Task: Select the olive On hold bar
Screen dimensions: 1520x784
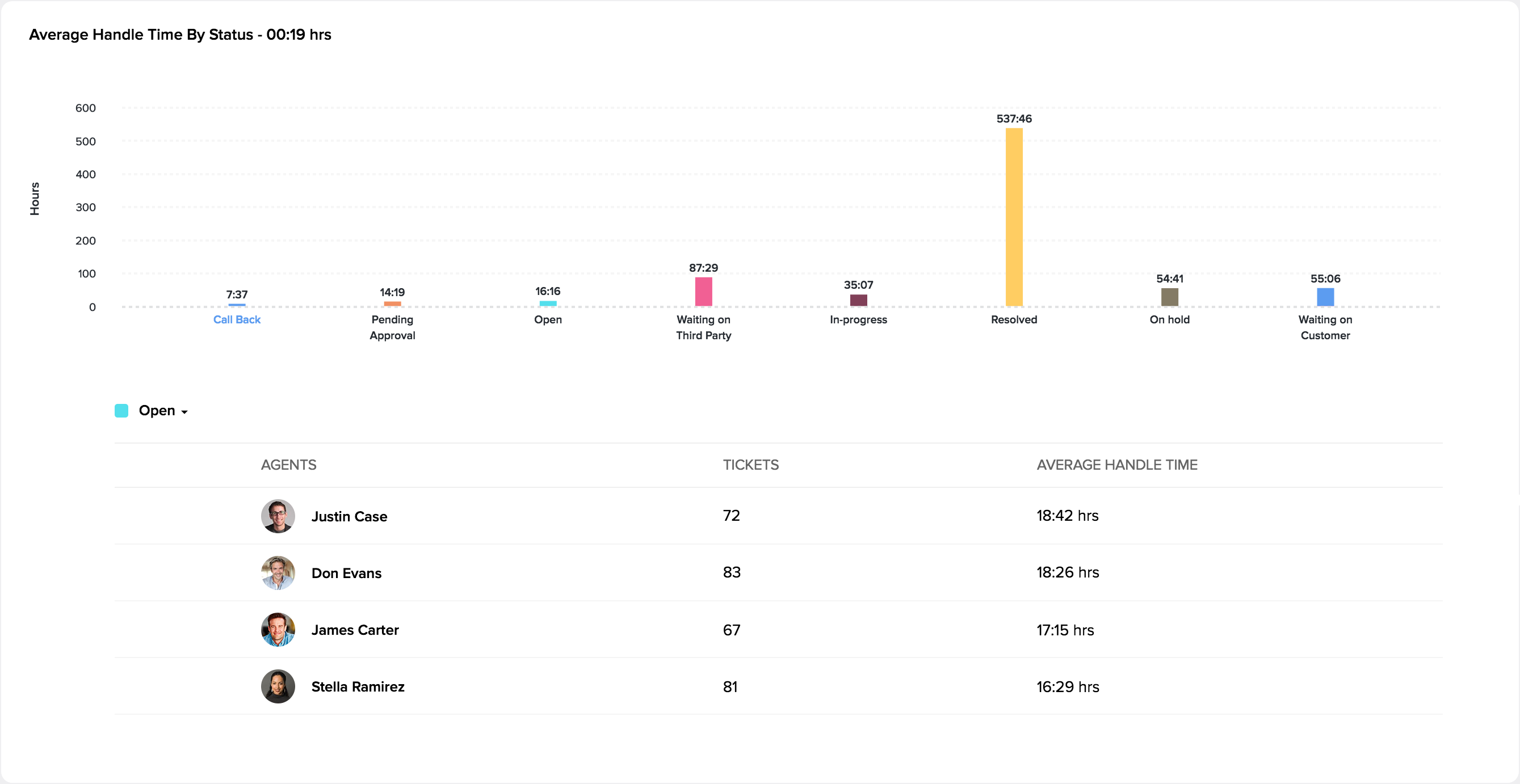Action: 1169,297
